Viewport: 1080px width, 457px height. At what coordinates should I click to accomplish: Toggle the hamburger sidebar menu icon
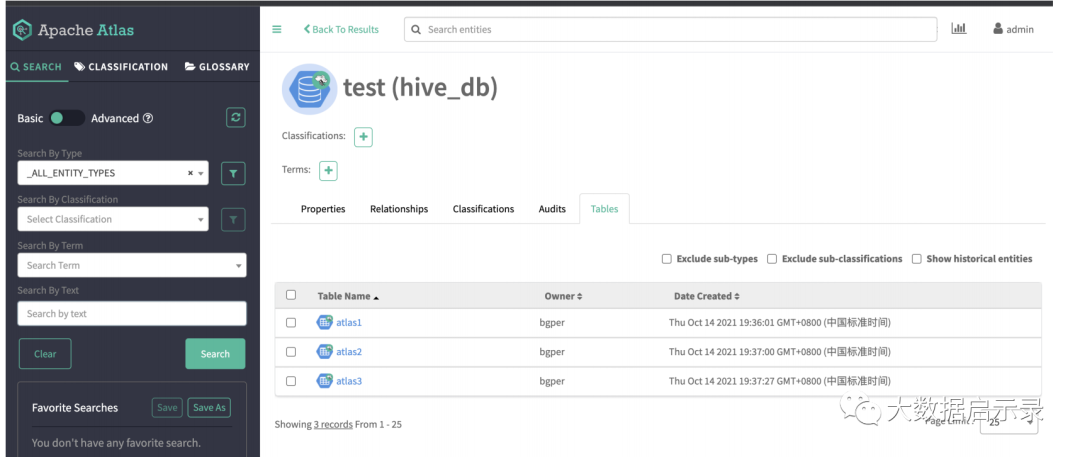pyautogui.click(x=277, y=29)
